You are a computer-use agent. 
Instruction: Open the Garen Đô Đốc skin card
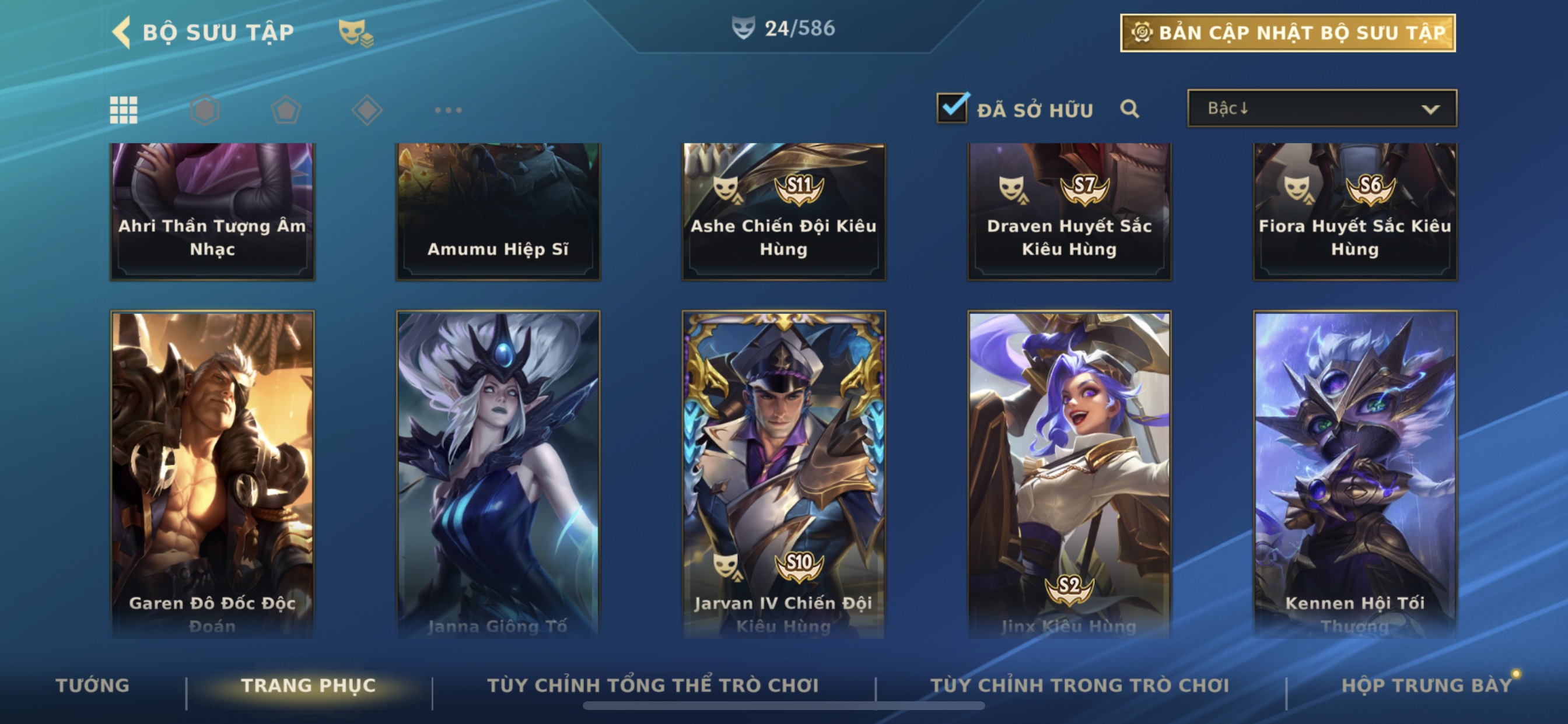(x=212, y=475)
